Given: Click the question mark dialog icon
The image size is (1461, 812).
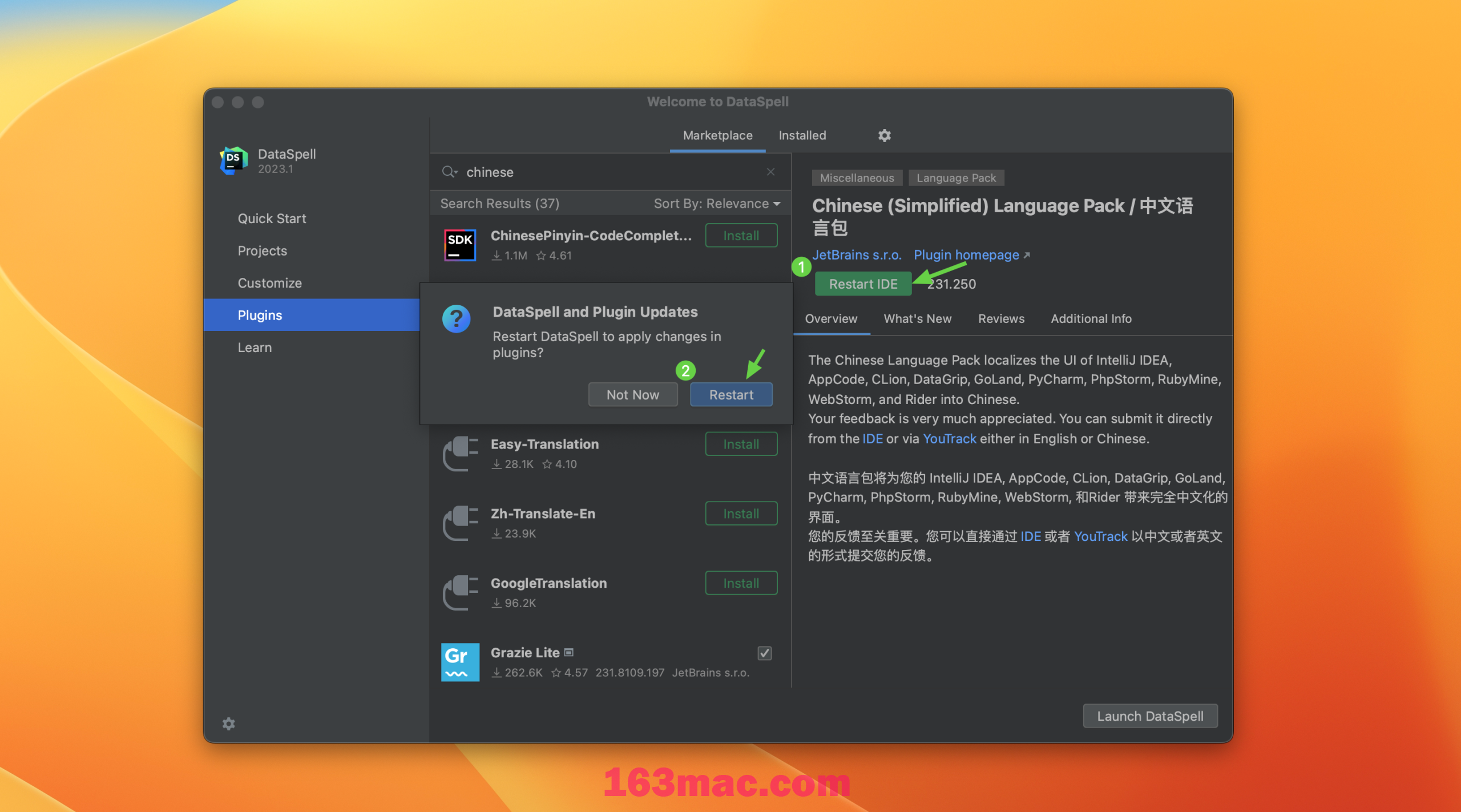Looking at the screenshot, I should [x=456, y=318].
